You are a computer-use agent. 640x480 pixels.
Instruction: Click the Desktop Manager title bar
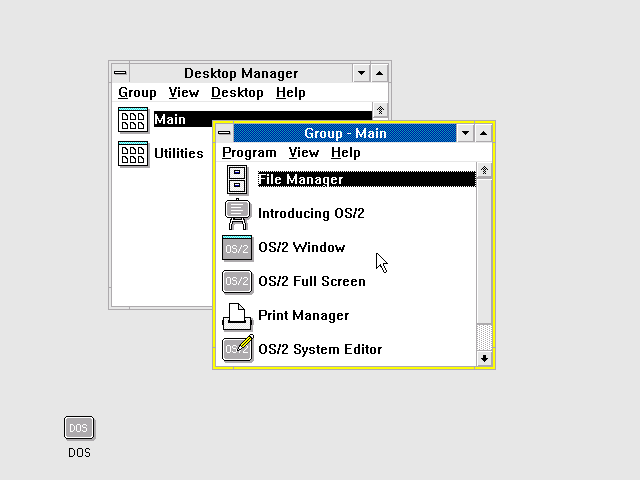(241, 73)
